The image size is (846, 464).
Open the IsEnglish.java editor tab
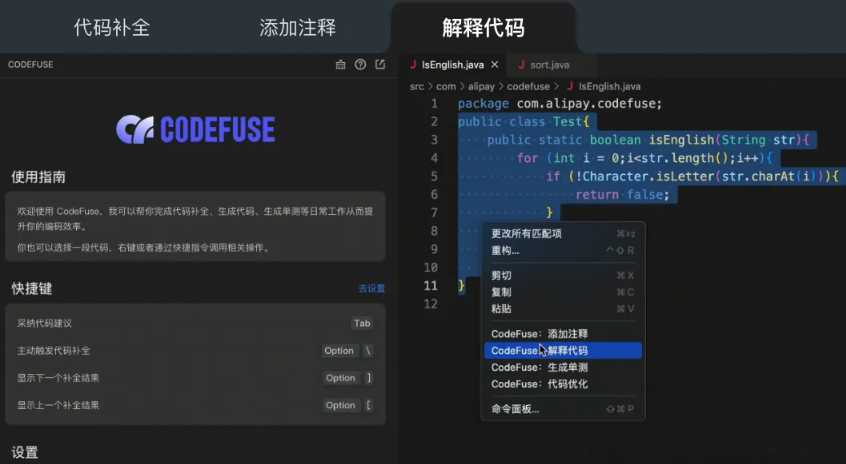tap(452, 65)
